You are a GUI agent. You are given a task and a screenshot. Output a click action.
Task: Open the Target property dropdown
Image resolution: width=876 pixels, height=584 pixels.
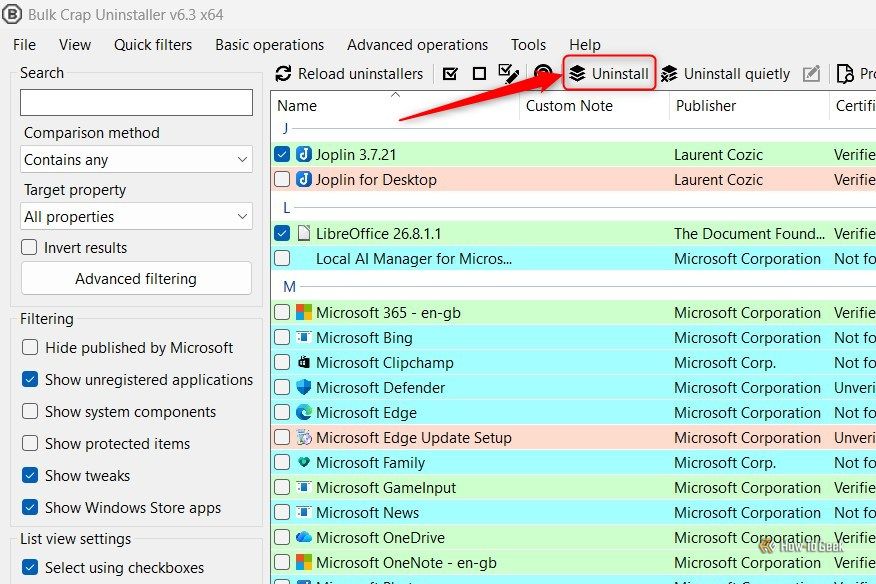click(x=136, y=216)
